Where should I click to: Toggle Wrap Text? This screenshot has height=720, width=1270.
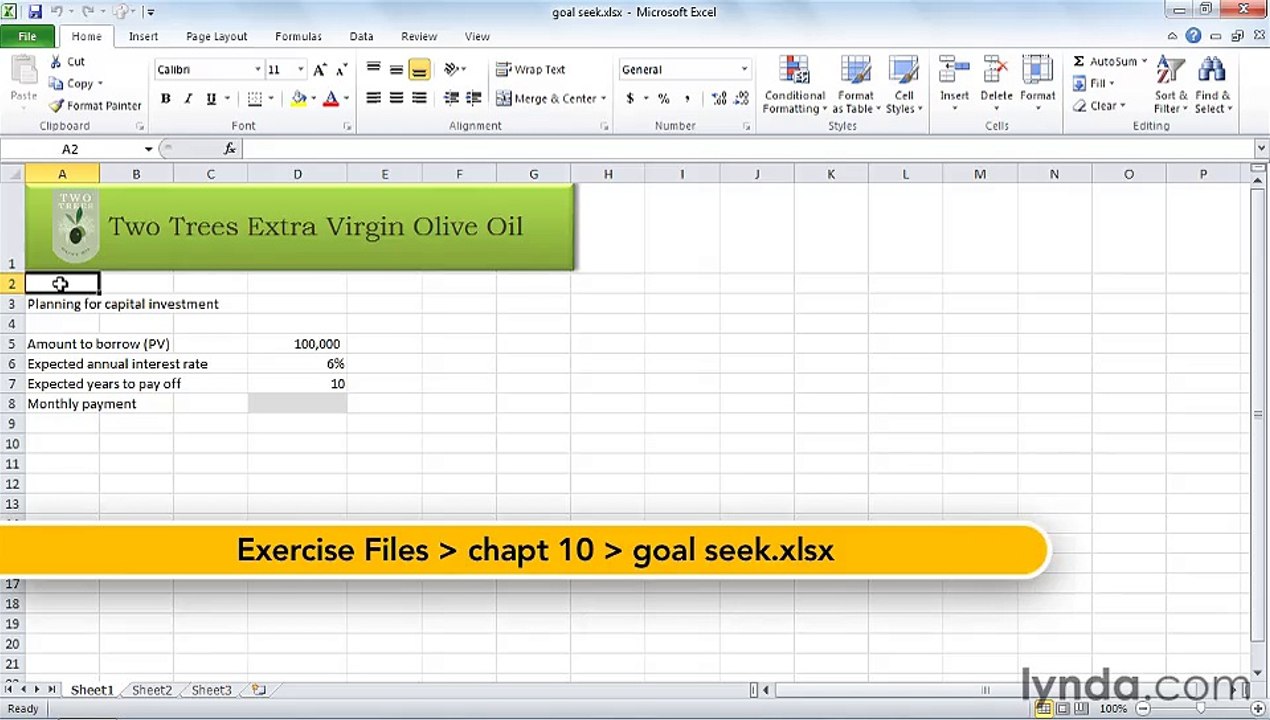530,69
